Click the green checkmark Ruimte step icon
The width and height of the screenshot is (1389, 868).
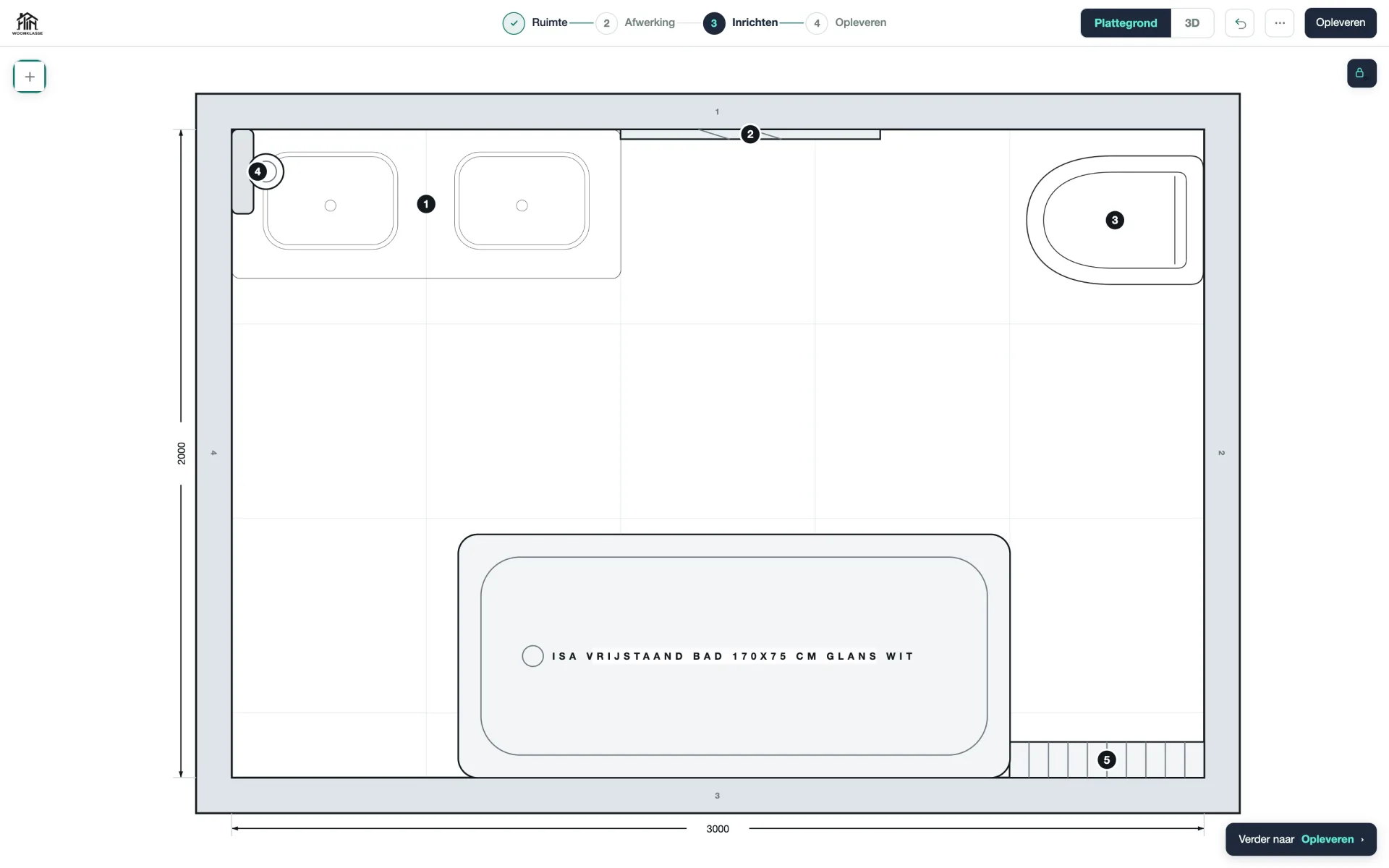(514, 23)
